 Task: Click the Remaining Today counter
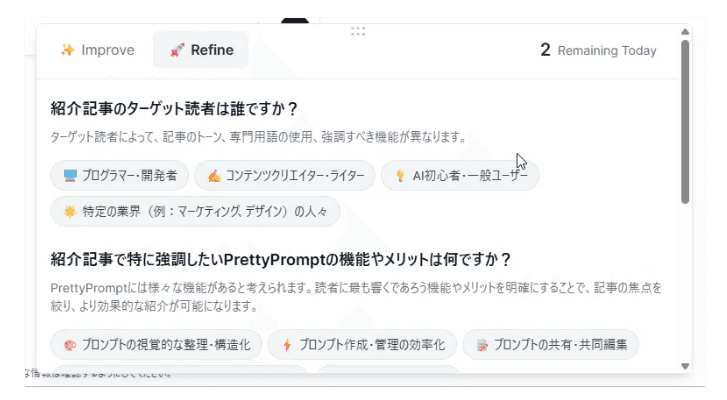click(598, 50)
